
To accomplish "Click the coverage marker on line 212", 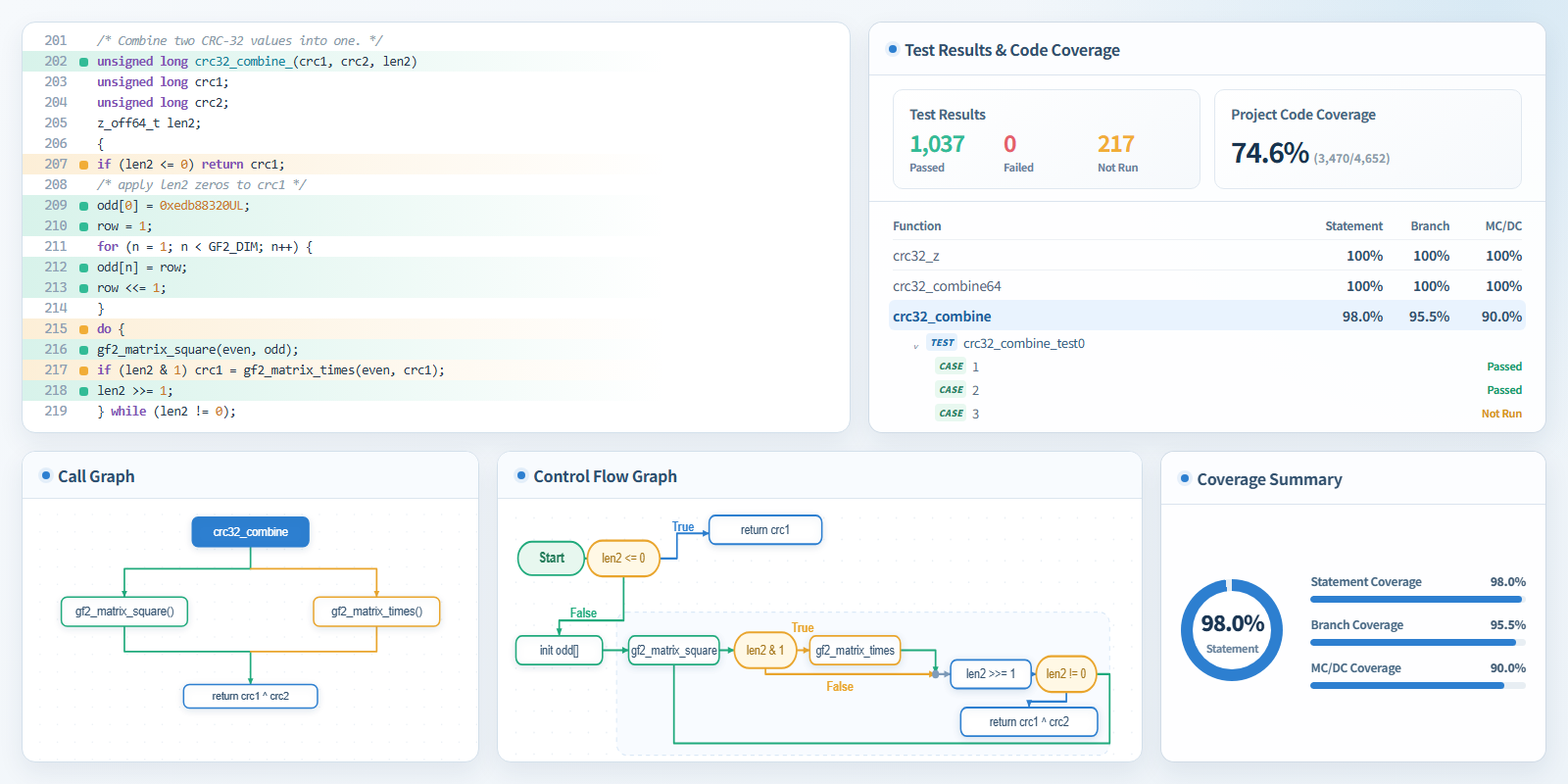I will pos(83,268).
